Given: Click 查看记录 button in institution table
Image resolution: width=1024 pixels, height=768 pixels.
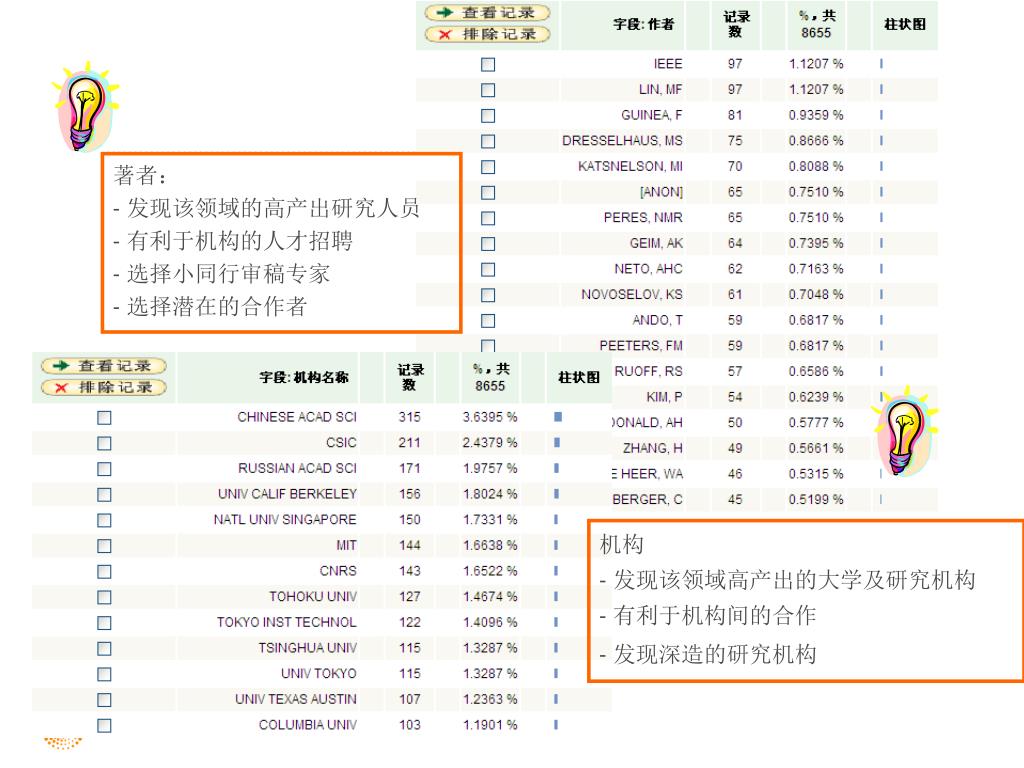Looking at the screenshot, I should pyautogui.click(x=104, y=366).
